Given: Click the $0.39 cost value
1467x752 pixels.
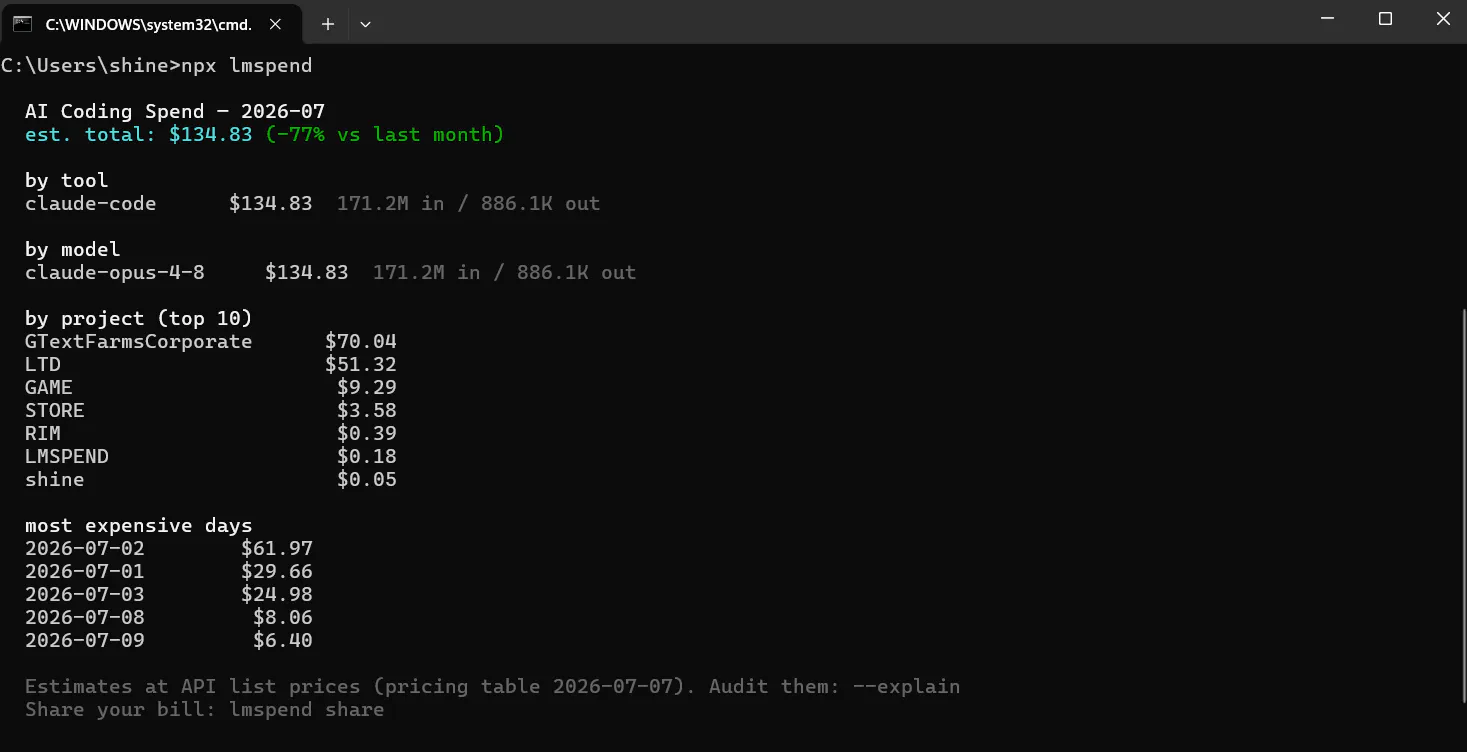Looking at the screenshot, I should click(x=367, y=433).
